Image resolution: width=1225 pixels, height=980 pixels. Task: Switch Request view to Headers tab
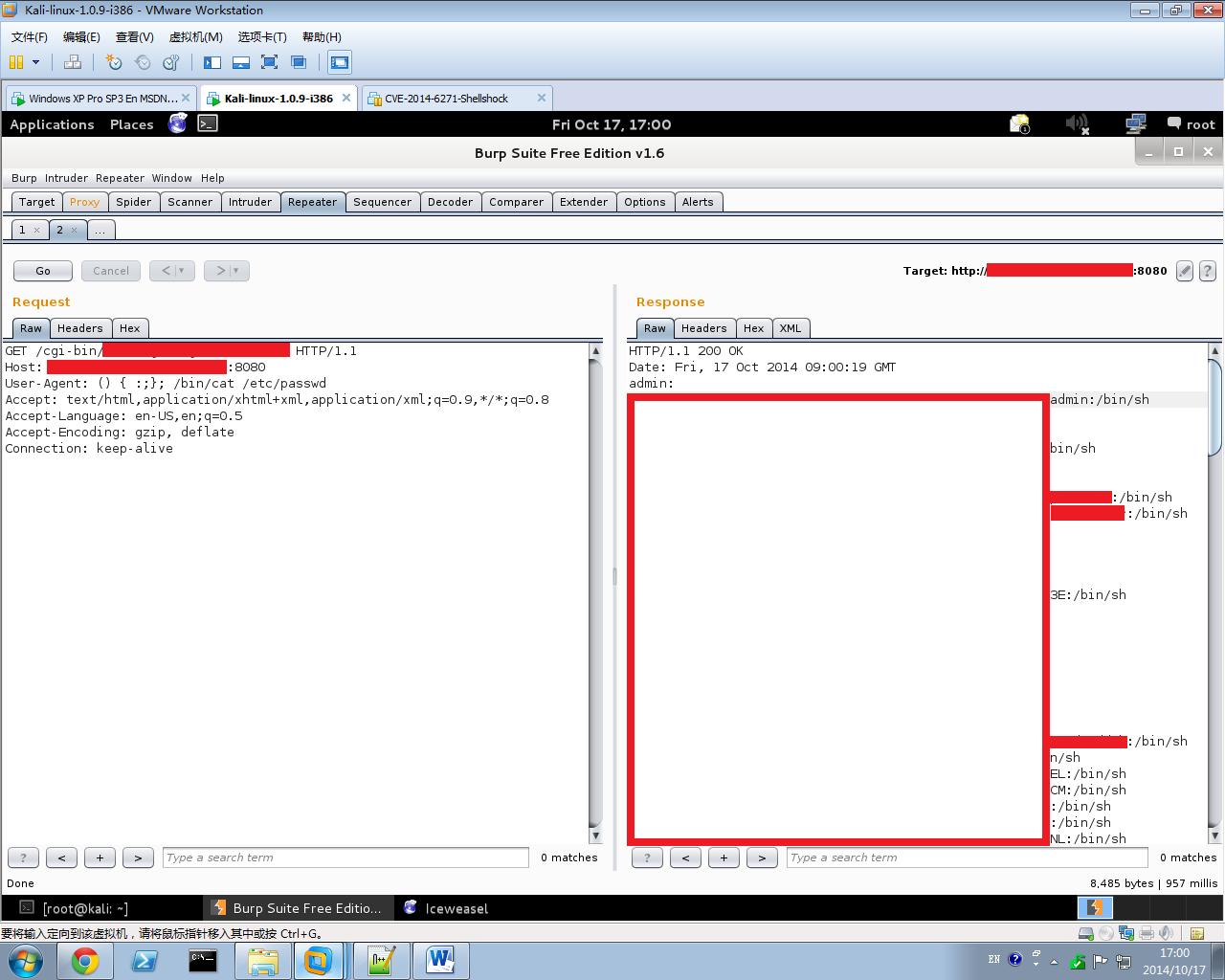point(79,328)
